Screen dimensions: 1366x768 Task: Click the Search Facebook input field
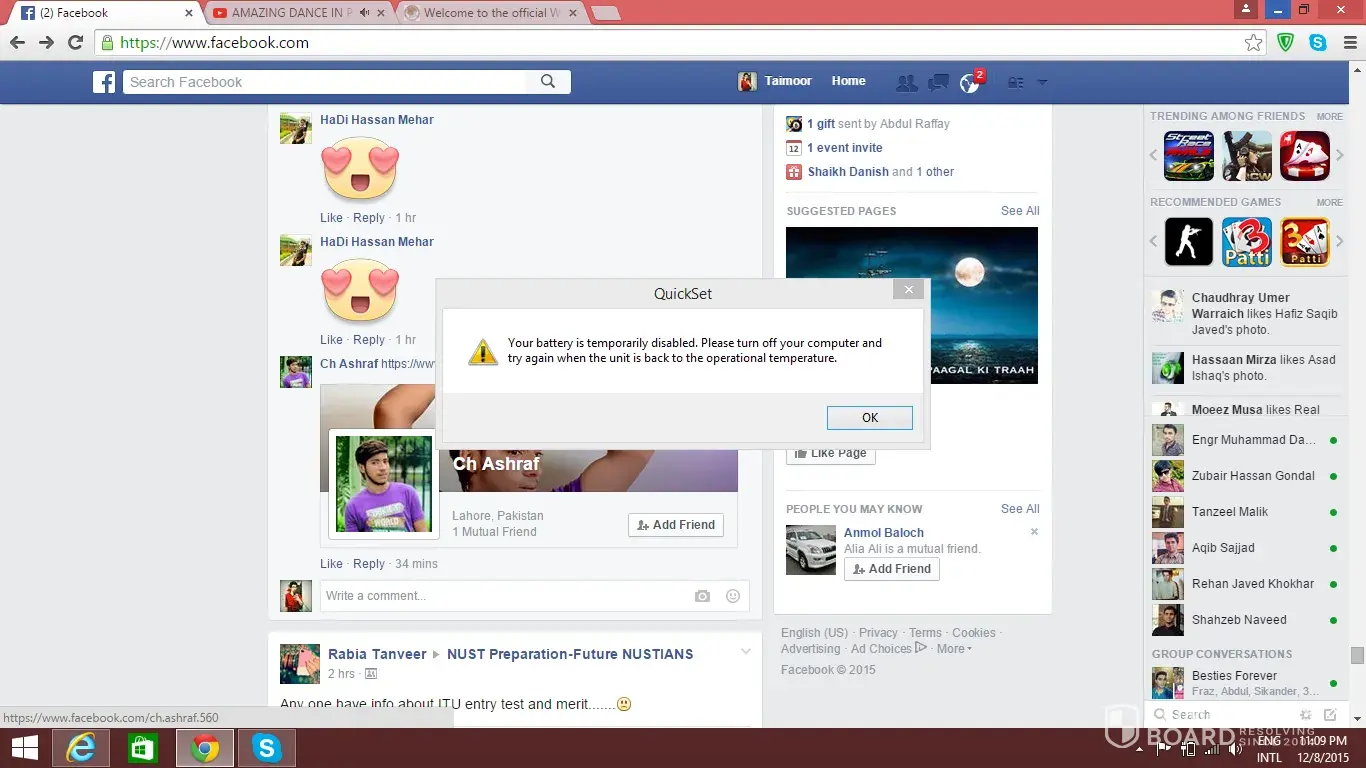330,82
